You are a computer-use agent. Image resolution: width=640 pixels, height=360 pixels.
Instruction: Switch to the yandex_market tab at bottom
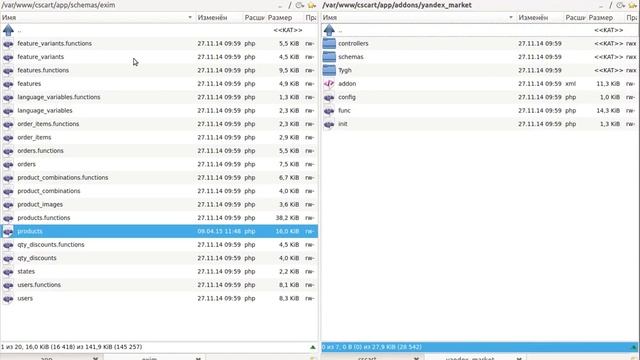coord(470,358)
